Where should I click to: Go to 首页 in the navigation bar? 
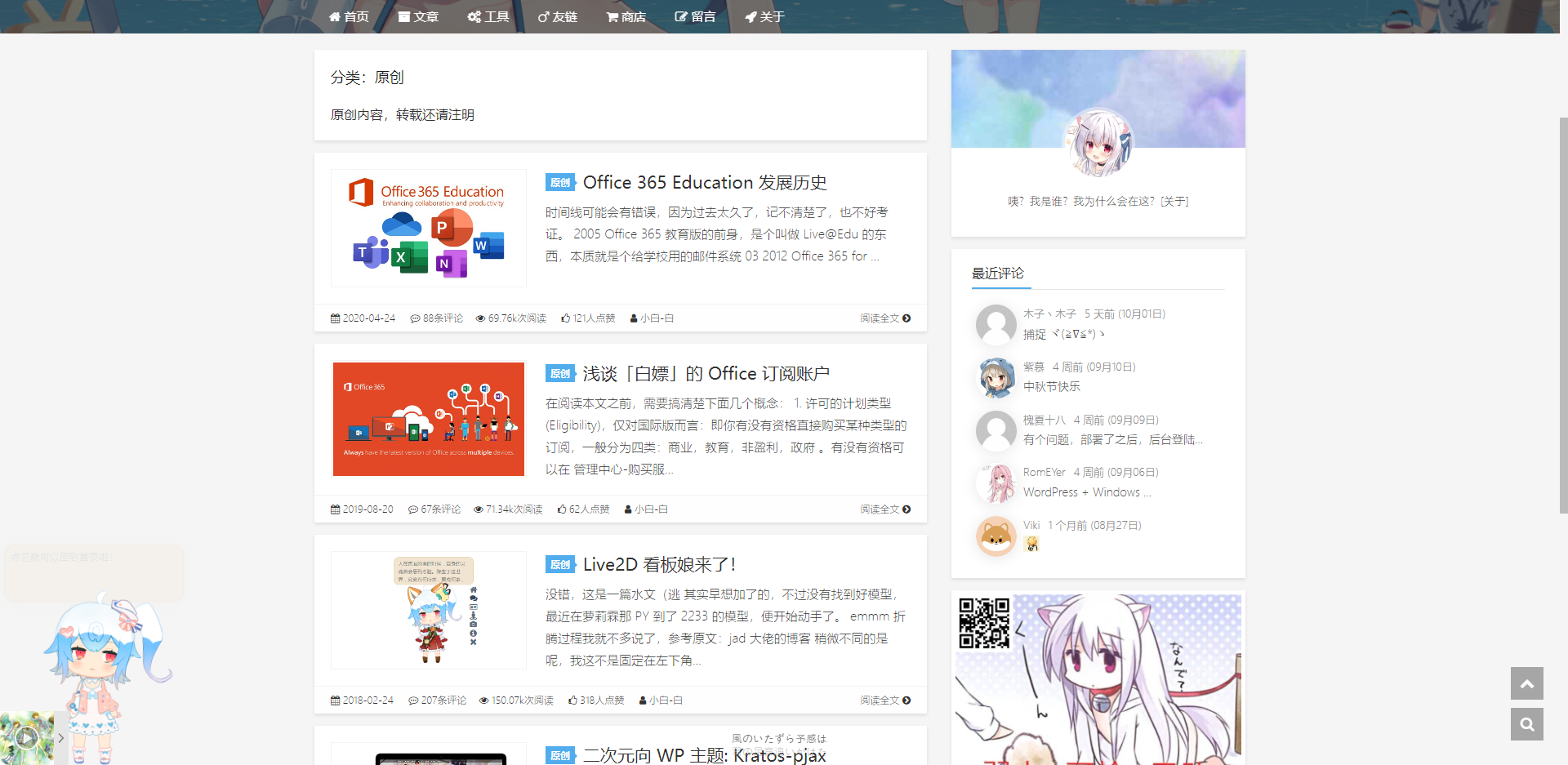349,16
